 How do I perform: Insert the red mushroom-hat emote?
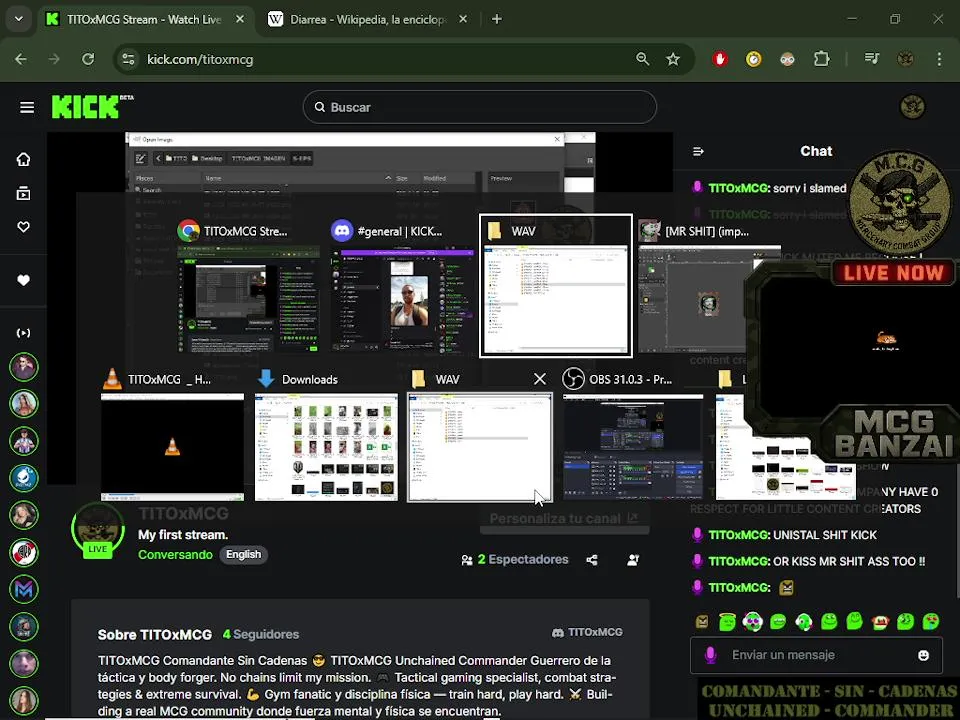879,621
